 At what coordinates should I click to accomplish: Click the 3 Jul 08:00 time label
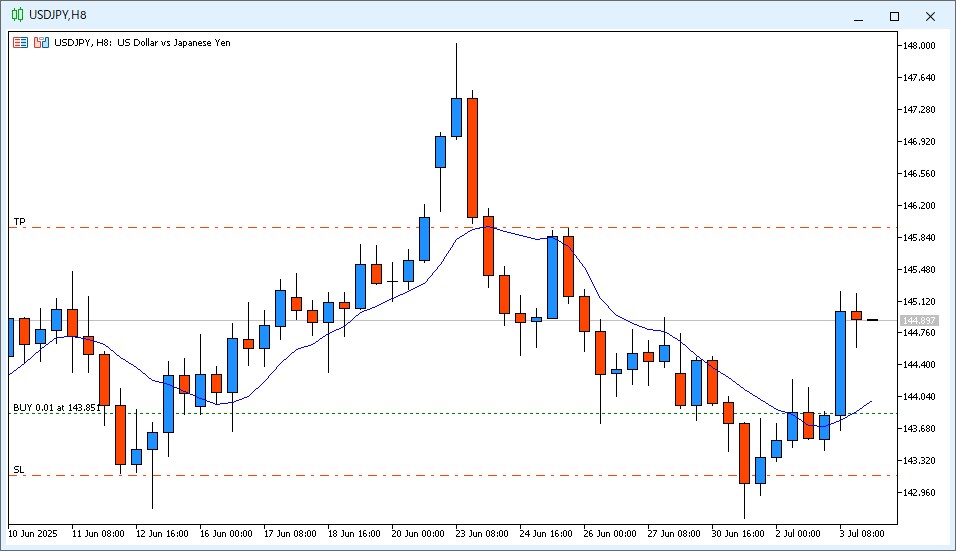pyautogui.click(x=861, y=534)
